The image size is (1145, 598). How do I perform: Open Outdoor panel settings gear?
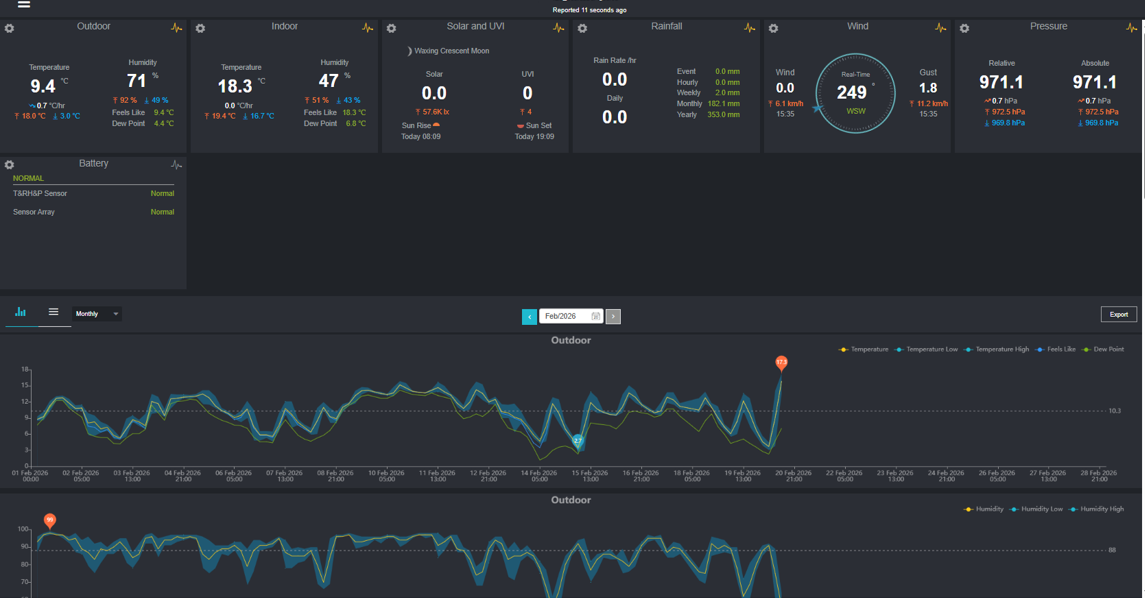tap(10, 28)
